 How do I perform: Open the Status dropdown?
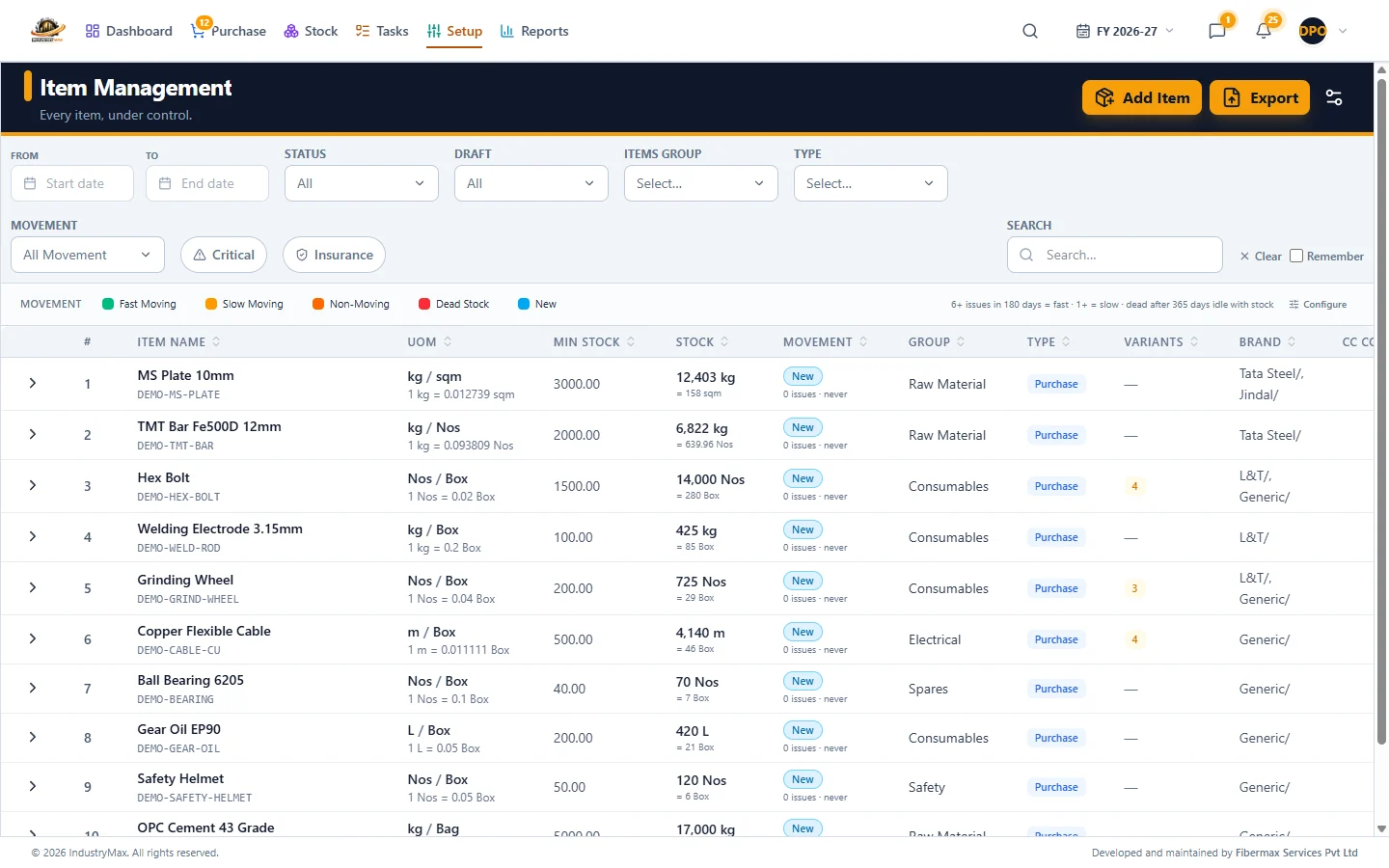click(362, 183)
